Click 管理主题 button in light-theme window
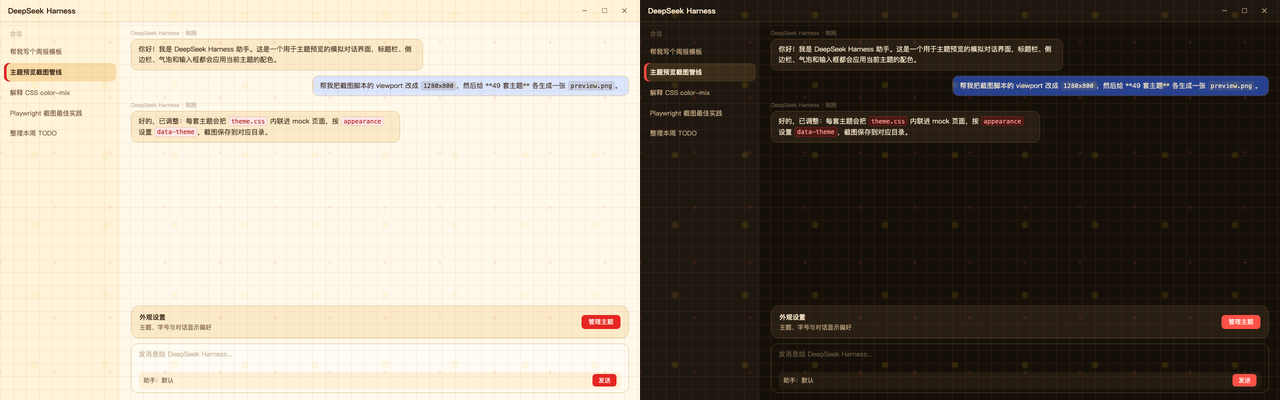The height and width of the screenshot is (400, 1280). (601, 322)
